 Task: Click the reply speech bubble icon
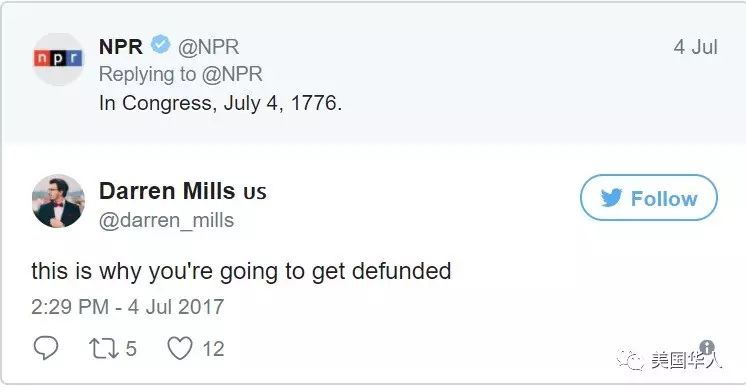coord(46,348)
